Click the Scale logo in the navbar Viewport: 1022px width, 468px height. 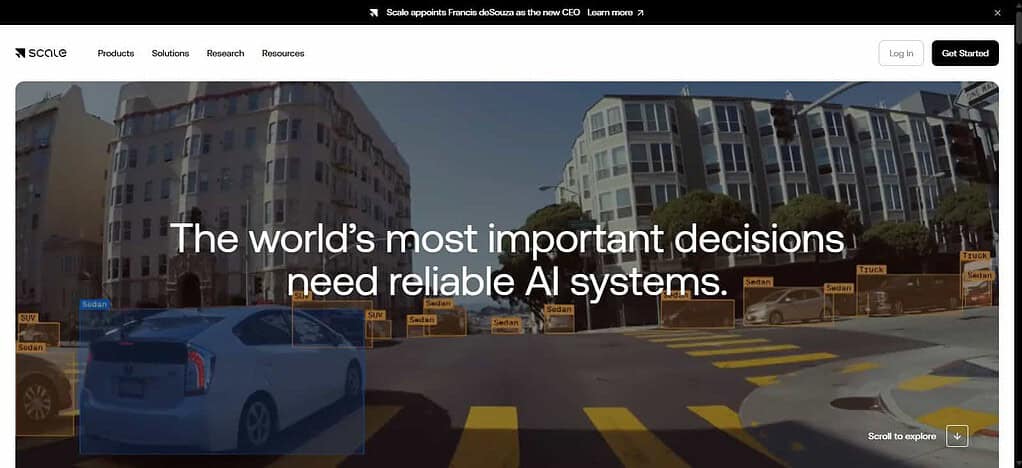(x=40, y=53)
